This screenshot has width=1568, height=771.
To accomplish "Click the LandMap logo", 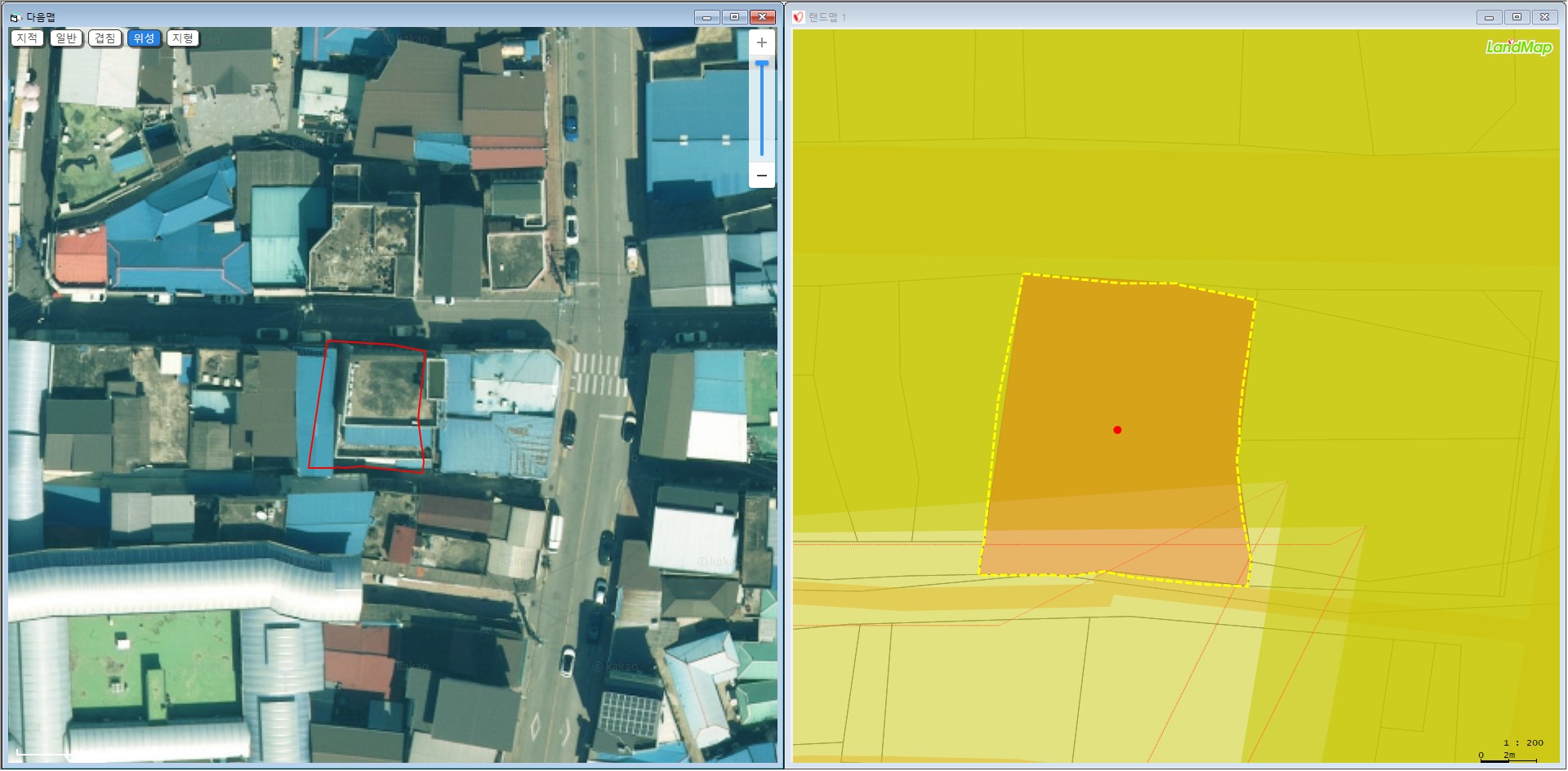I will click(1518, 47).
